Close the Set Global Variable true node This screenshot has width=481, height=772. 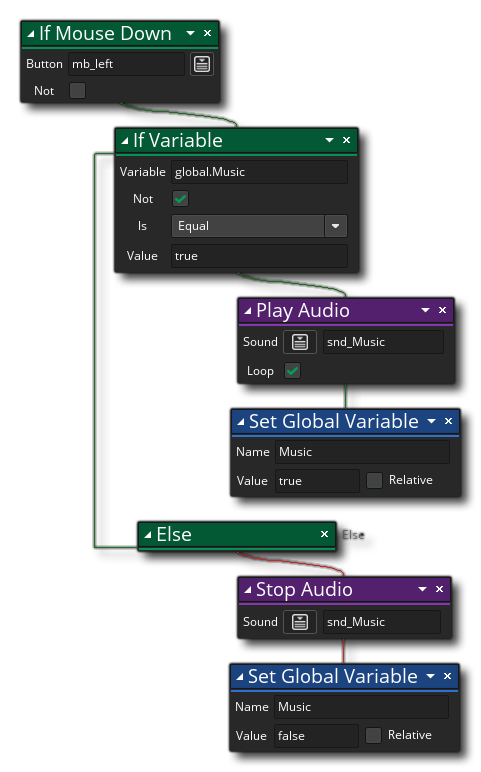(448, 421)
